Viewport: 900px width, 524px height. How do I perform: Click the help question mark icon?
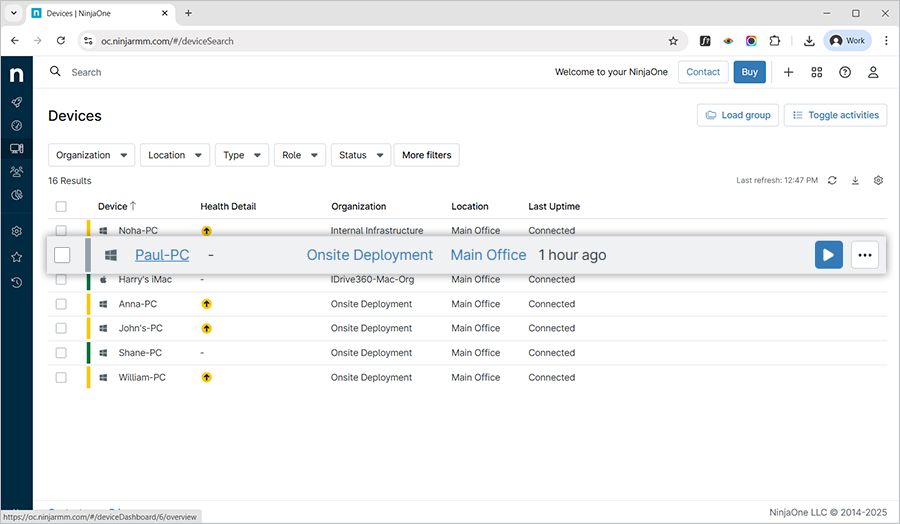click(845, 72)
